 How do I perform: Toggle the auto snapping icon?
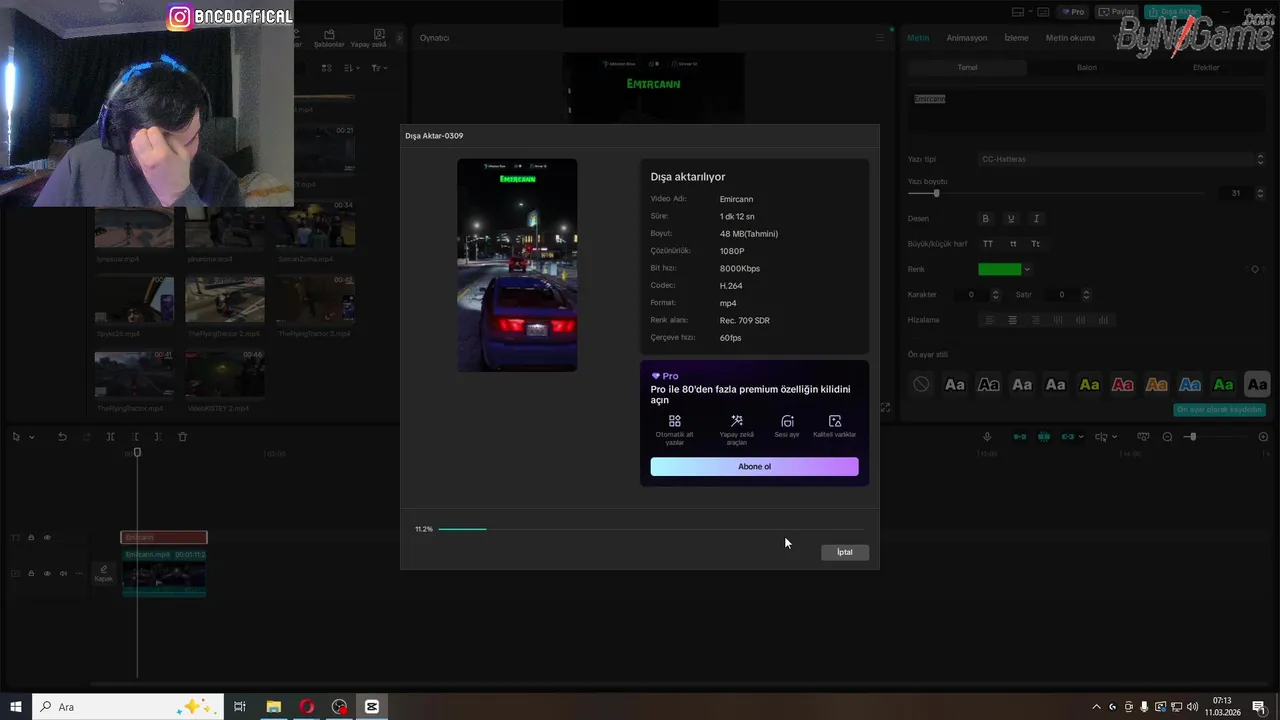coord(1044,437)
